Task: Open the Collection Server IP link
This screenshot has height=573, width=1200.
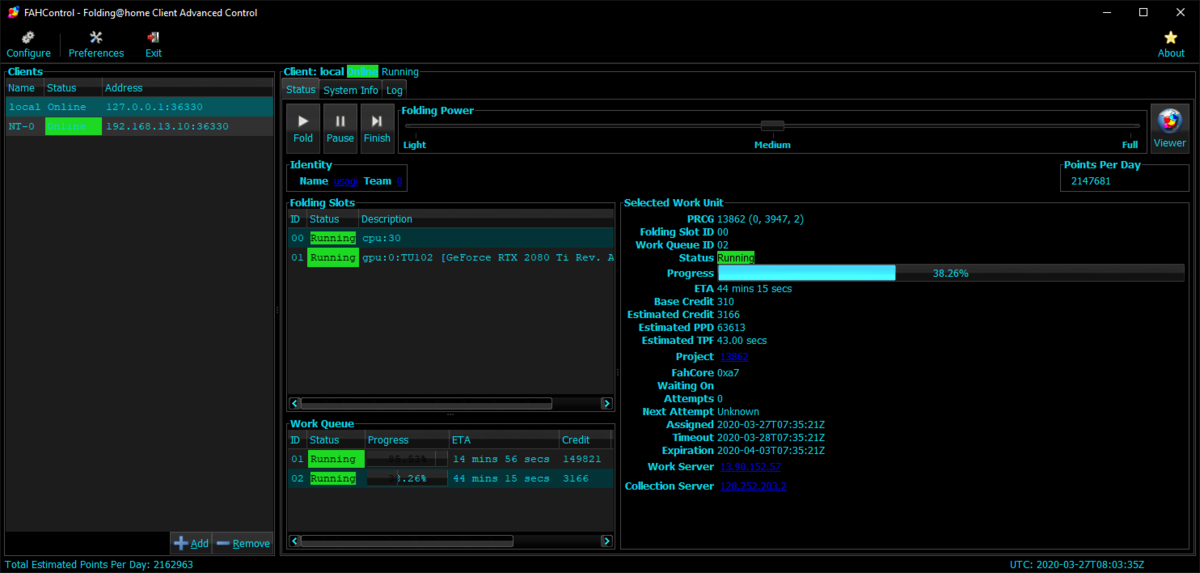Action: (753, 486)
